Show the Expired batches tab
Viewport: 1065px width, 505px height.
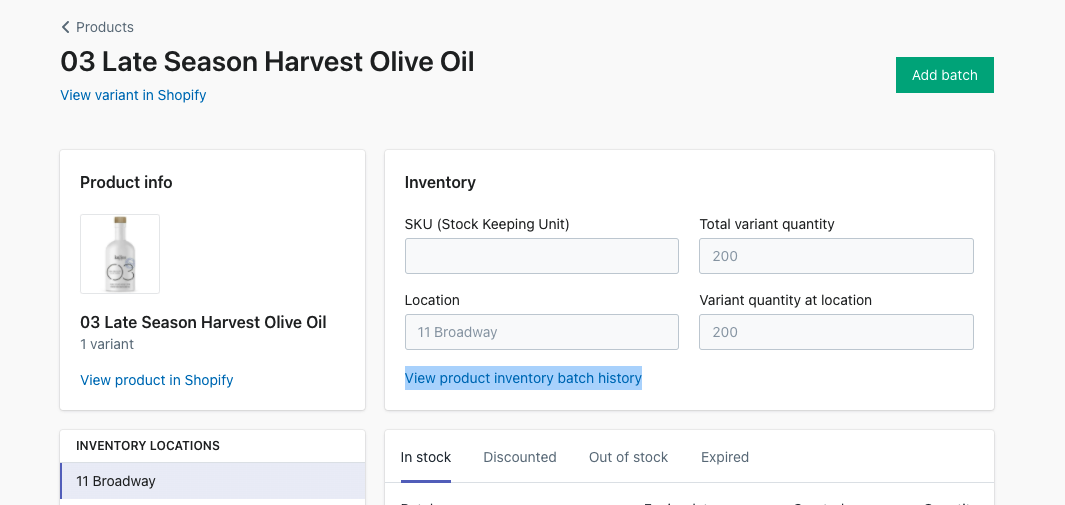725,457
